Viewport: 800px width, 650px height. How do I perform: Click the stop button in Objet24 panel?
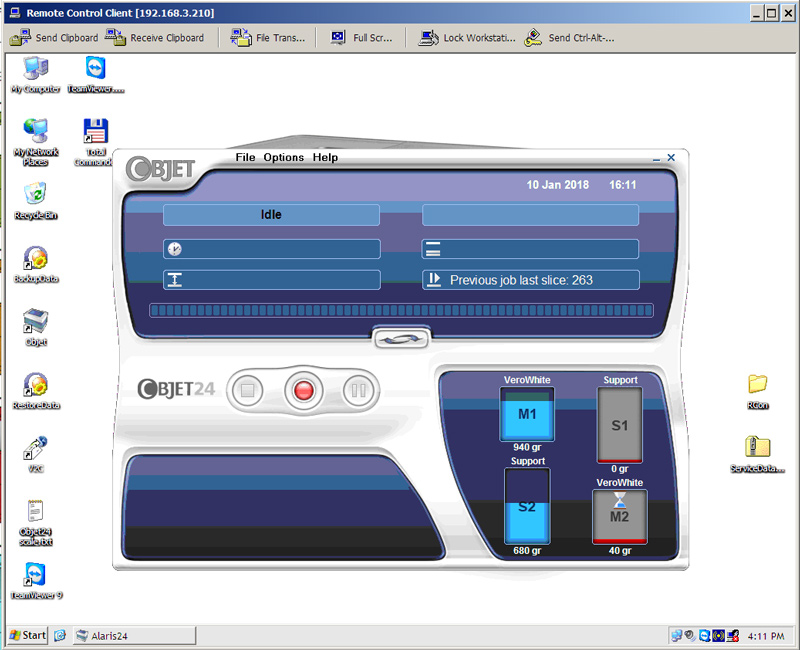pyautogui.click(x=247, y=390)
